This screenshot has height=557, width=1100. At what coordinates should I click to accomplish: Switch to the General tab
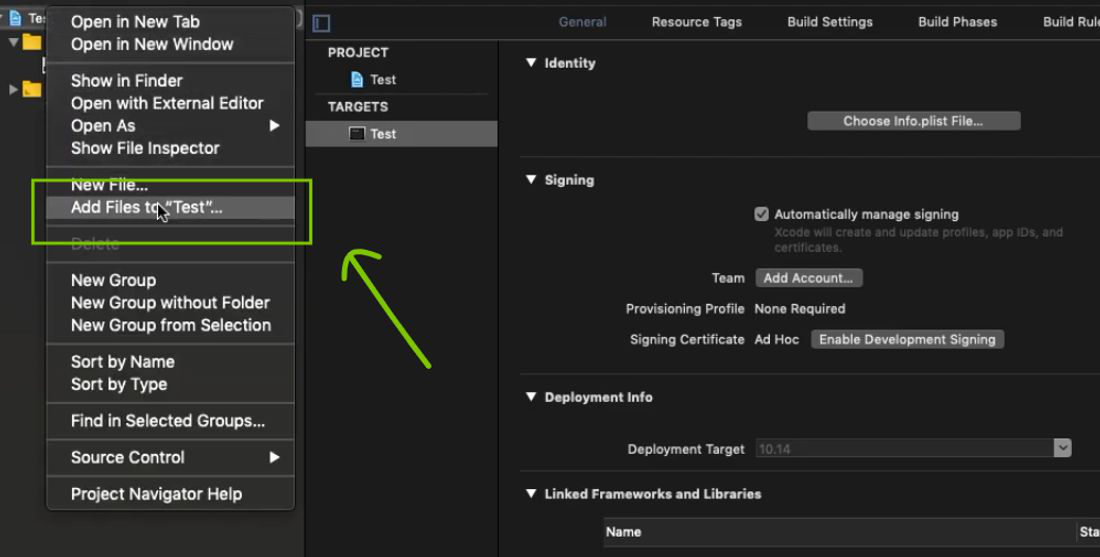point(582,22)
